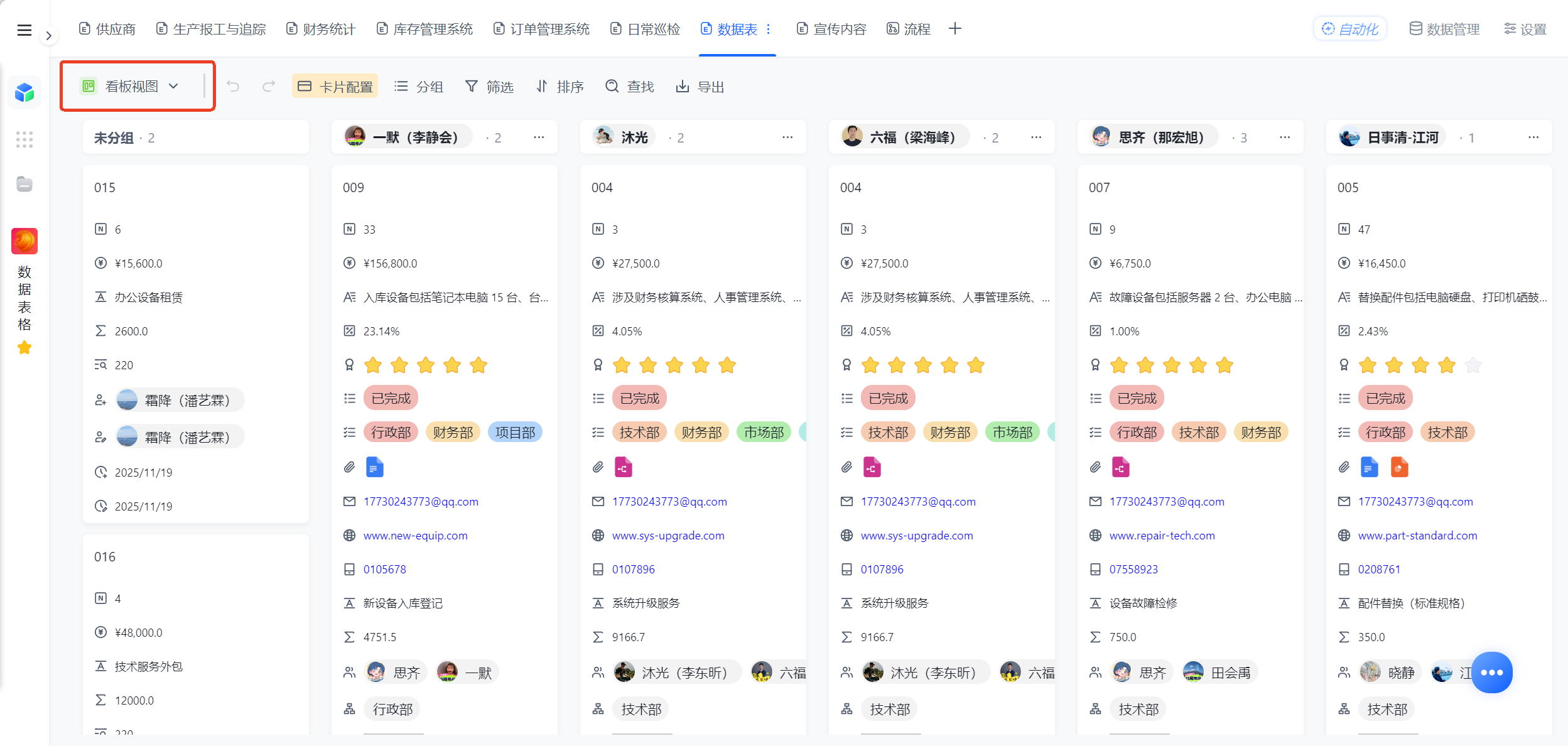Click the 未分组 column header
Screen dimensions: 1568x746
(196, 138)
